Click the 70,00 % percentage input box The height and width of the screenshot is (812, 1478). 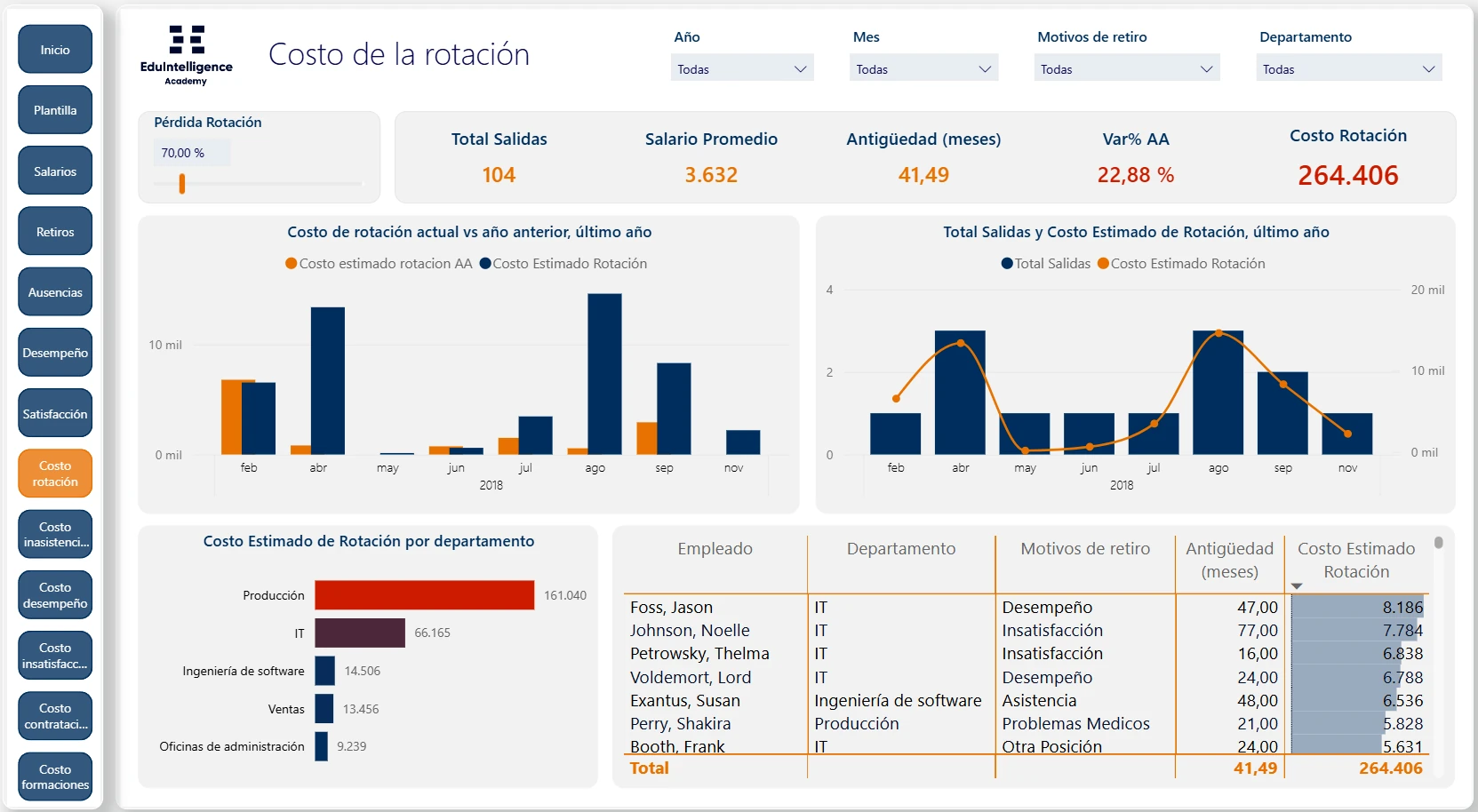coord(192,153)
